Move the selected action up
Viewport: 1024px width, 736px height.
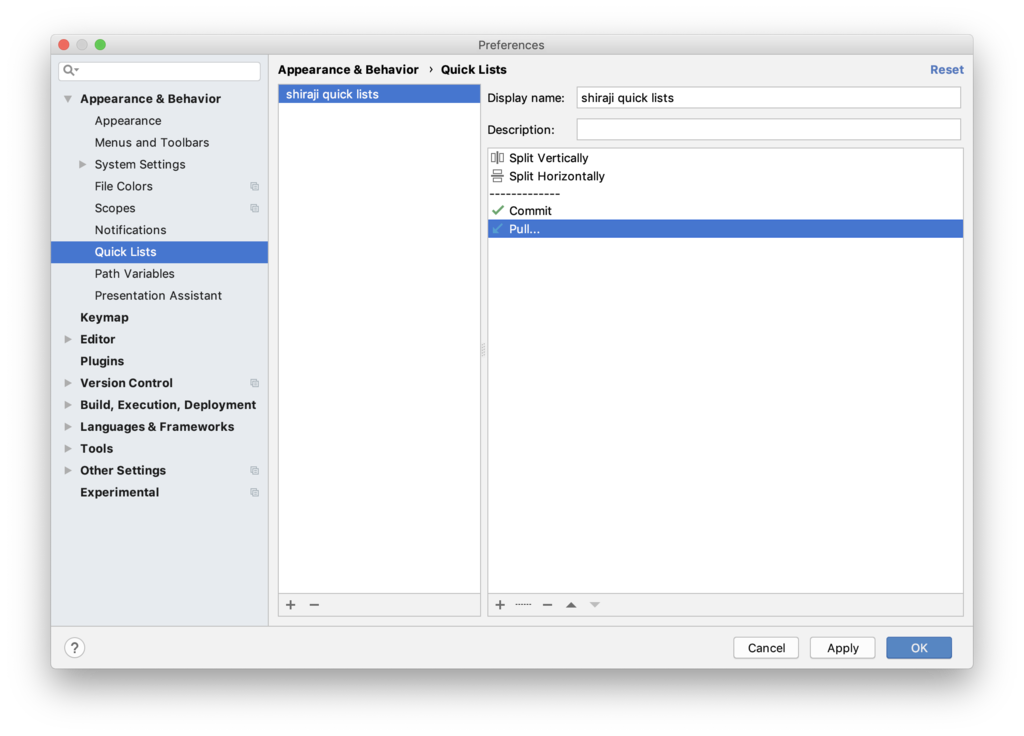(571, 605)
